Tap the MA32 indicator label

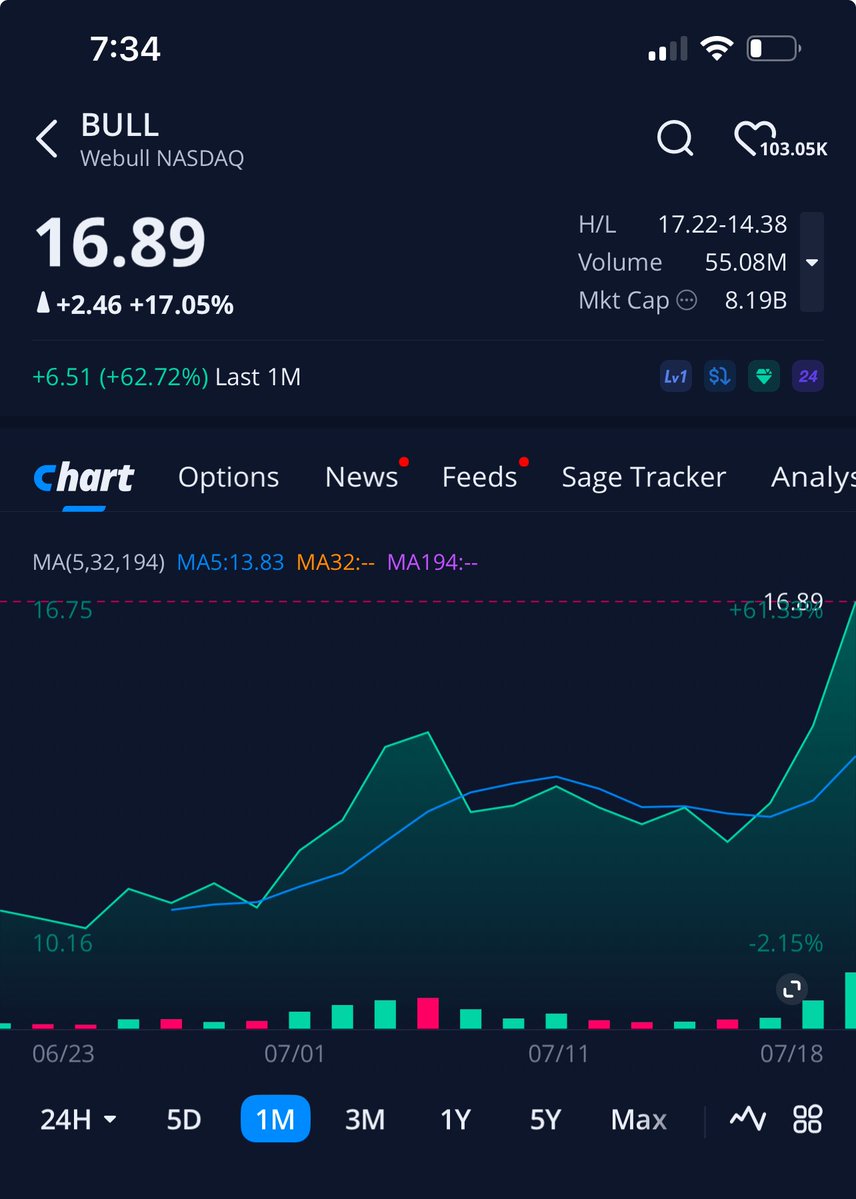[335, 563]
